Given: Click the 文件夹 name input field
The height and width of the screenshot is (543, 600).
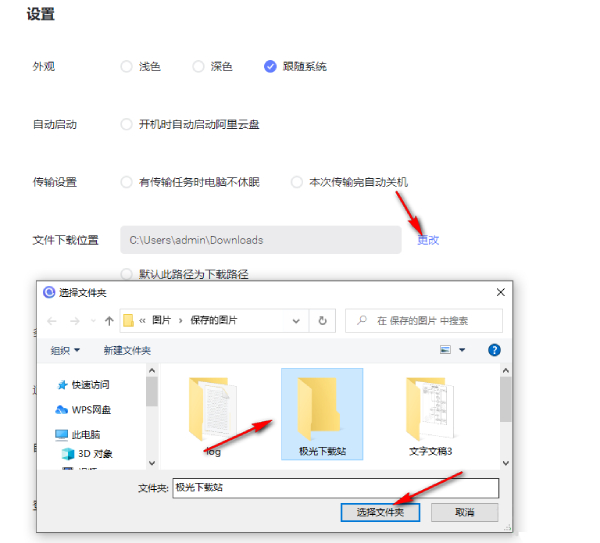Looking at the screenshot, I should point(333,488).
